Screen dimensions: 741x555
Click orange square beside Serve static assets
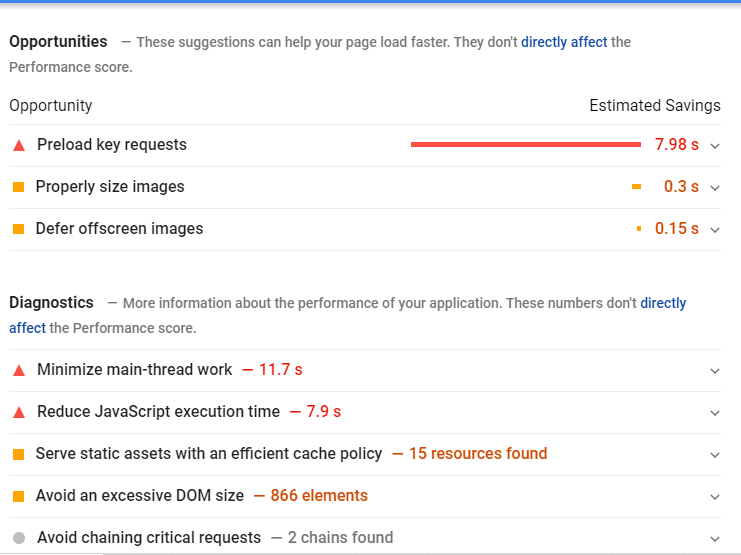point(18,455)
